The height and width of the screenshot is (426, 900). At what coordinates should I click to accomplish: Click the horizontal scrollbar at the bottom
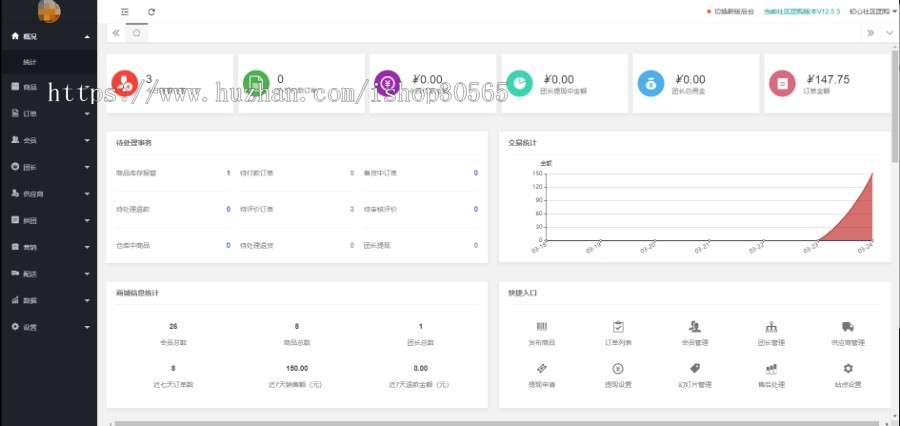496,424
